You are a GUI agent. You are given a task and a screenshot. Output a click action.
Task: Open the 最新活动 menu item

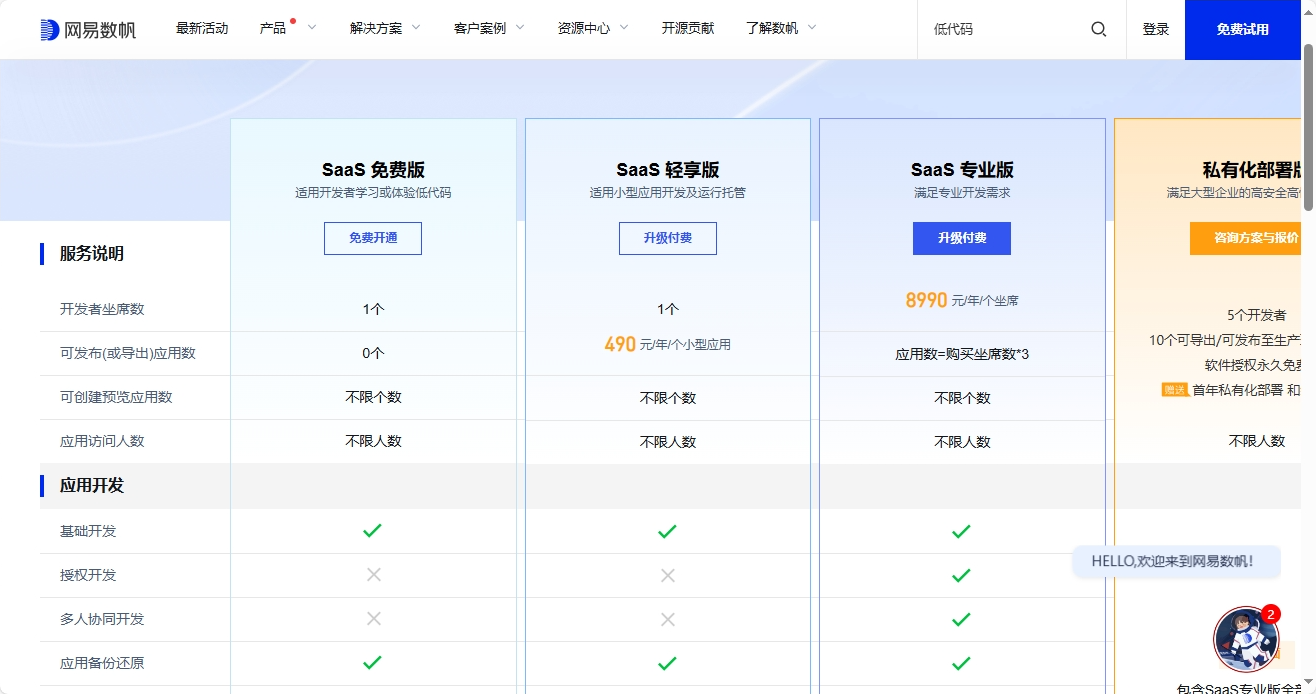tap(202, 29)
